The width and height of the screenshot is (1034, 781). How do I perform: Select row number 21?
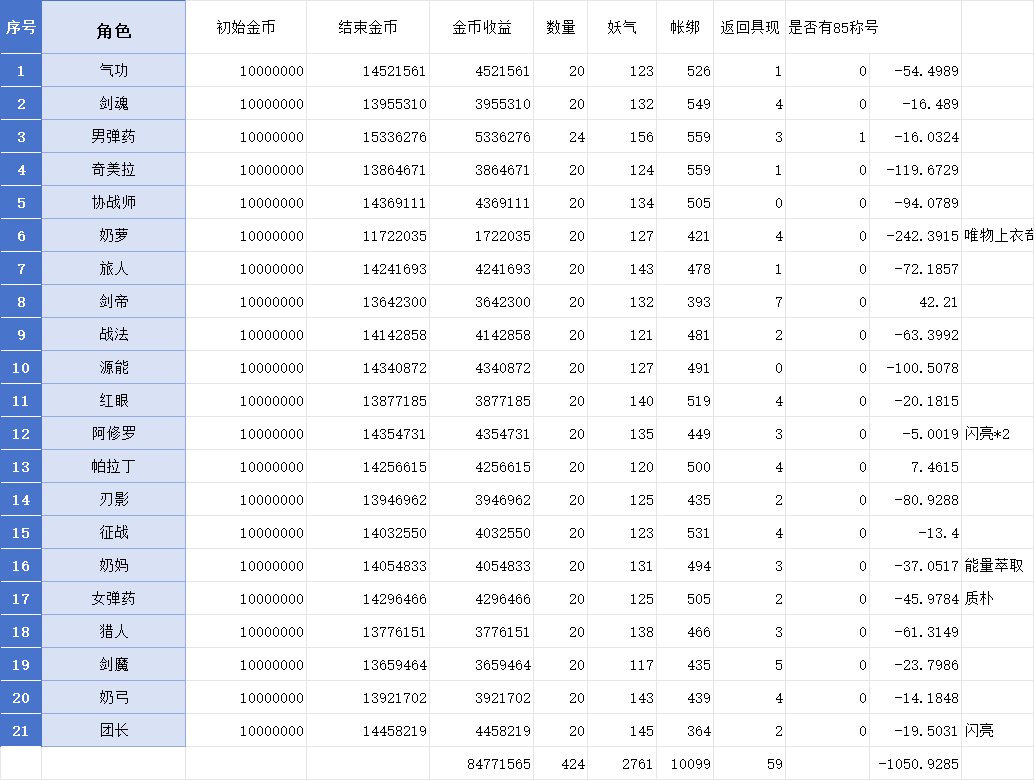click(21, 730)
